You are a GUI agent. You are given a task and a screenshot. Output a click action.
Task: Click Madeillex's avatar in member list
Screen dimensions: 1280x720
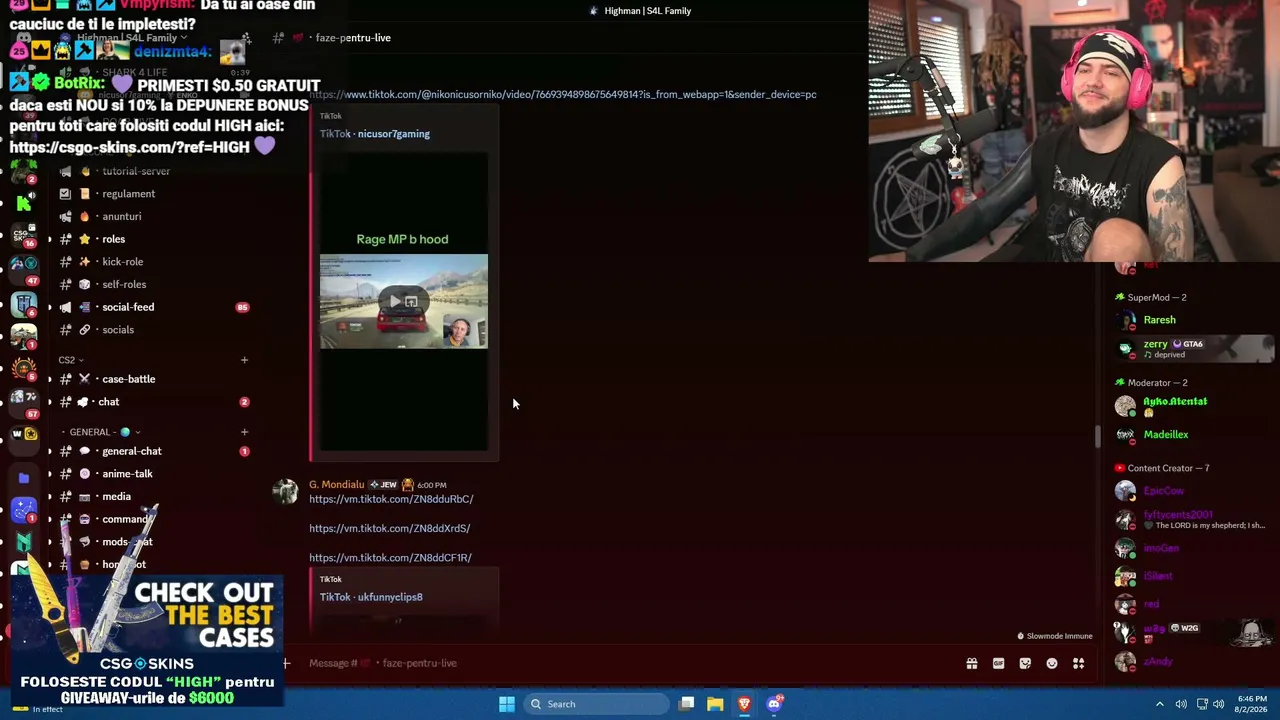(1126, 435)
